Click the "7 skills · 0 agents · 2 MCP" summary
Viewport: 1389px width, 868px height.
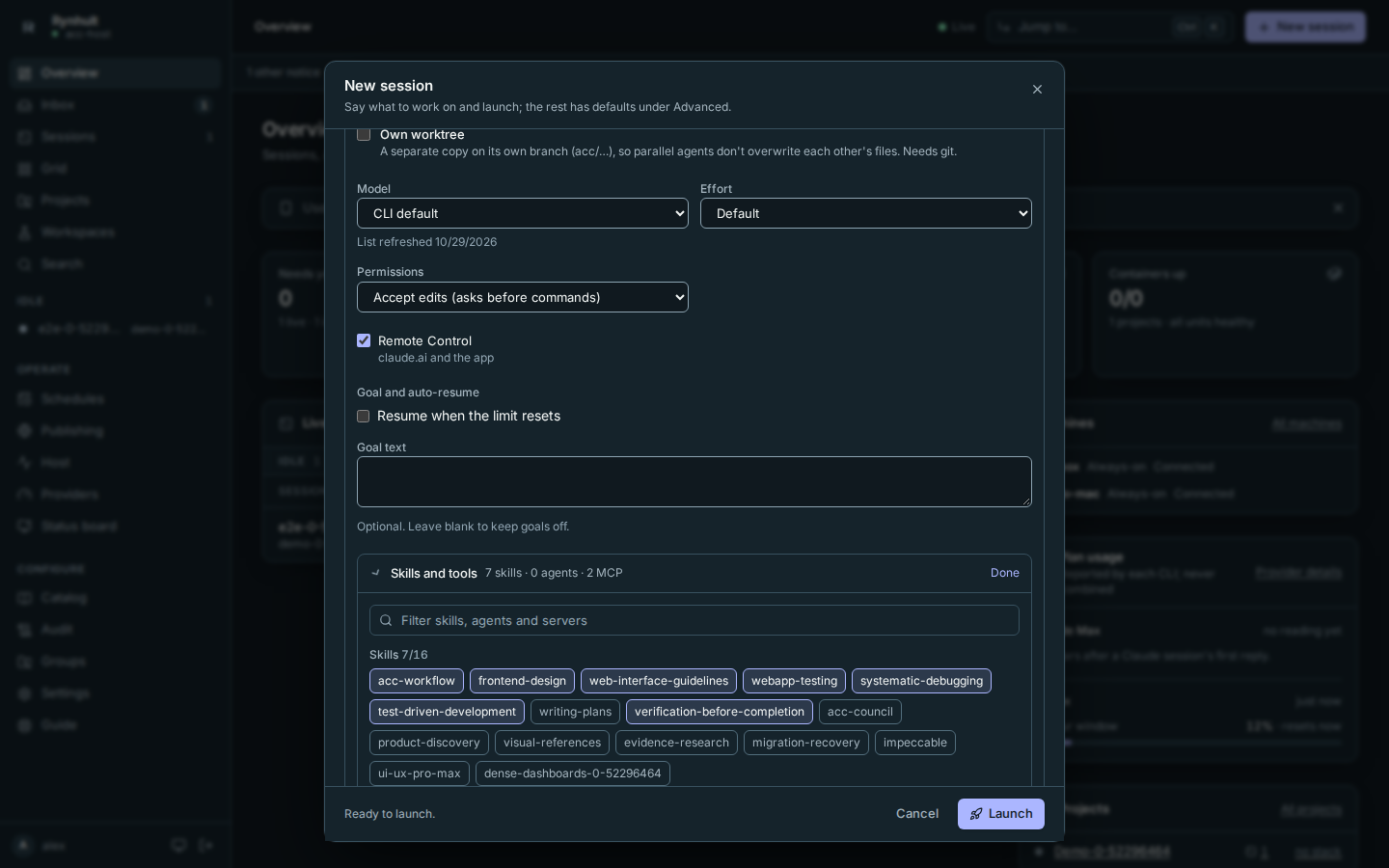point(554,573)
